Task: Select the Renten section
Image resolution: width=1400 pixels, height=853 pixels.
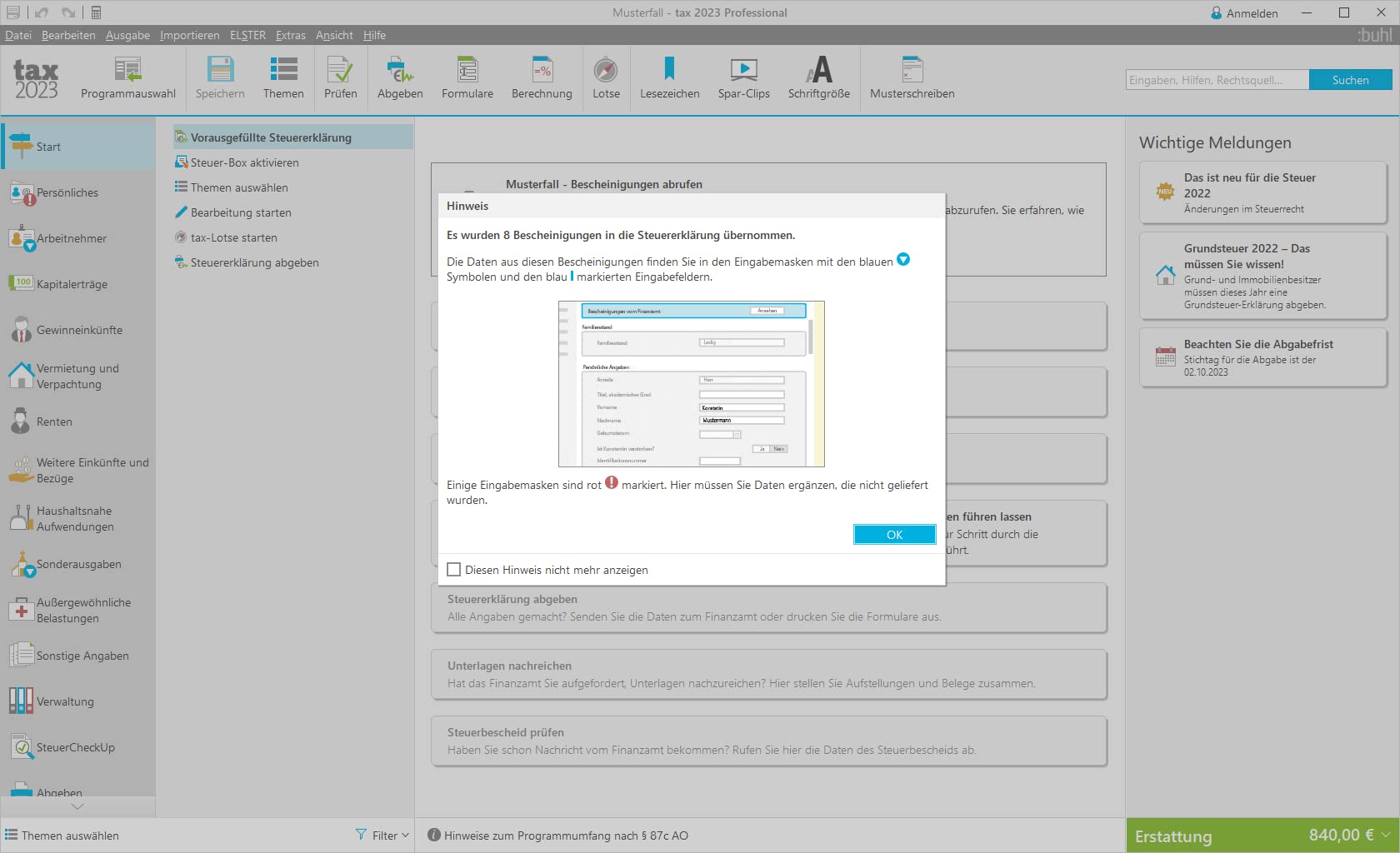Action: (77, 422)
